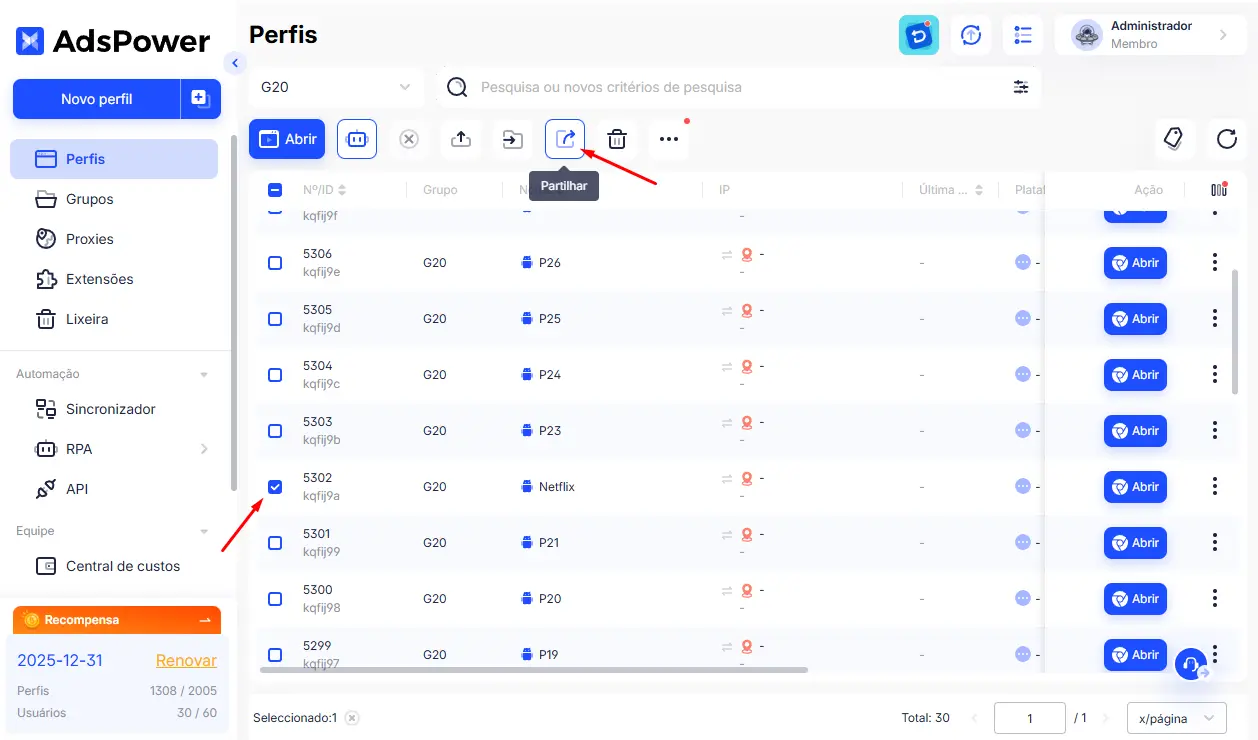Screen dimensions: 1258x740
Task: Click Abrir for the P25 profile row
Action: point(1135,319)
